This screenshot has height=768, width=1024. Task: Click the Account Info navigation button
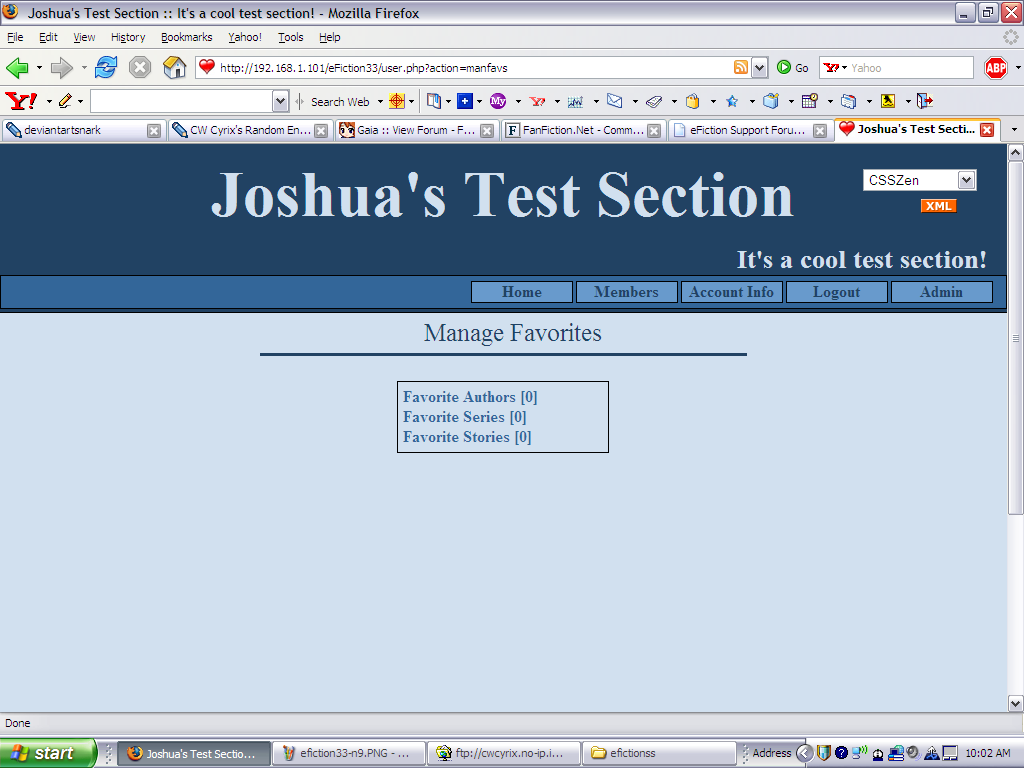pos(731,292)
